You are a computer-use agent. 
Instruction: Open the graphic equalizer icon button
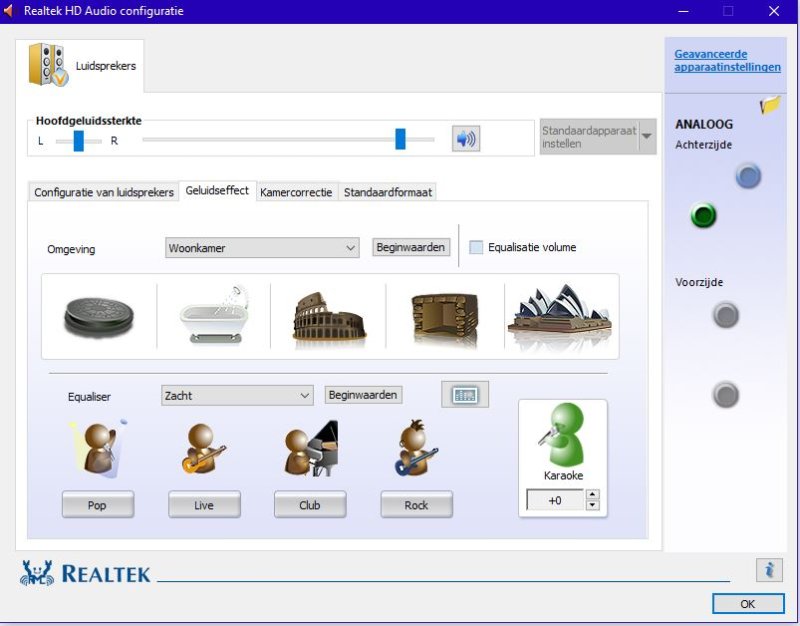pyautogui.click(x=465, y=395)
